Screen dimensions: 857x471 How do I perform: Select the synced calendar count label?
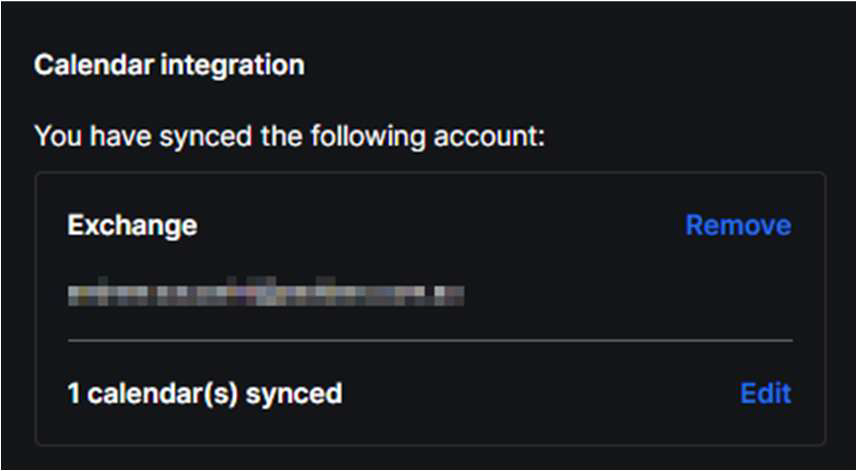click(204, 394)
